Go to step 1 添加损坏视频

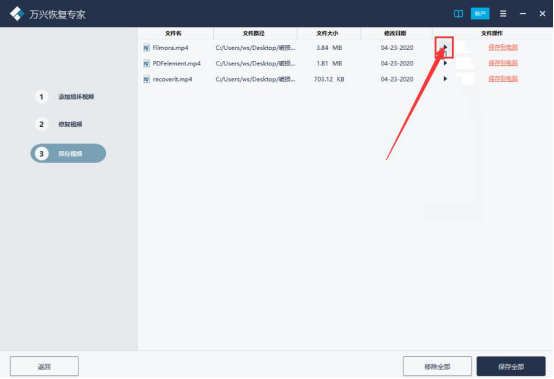click(x=65, y=97)
